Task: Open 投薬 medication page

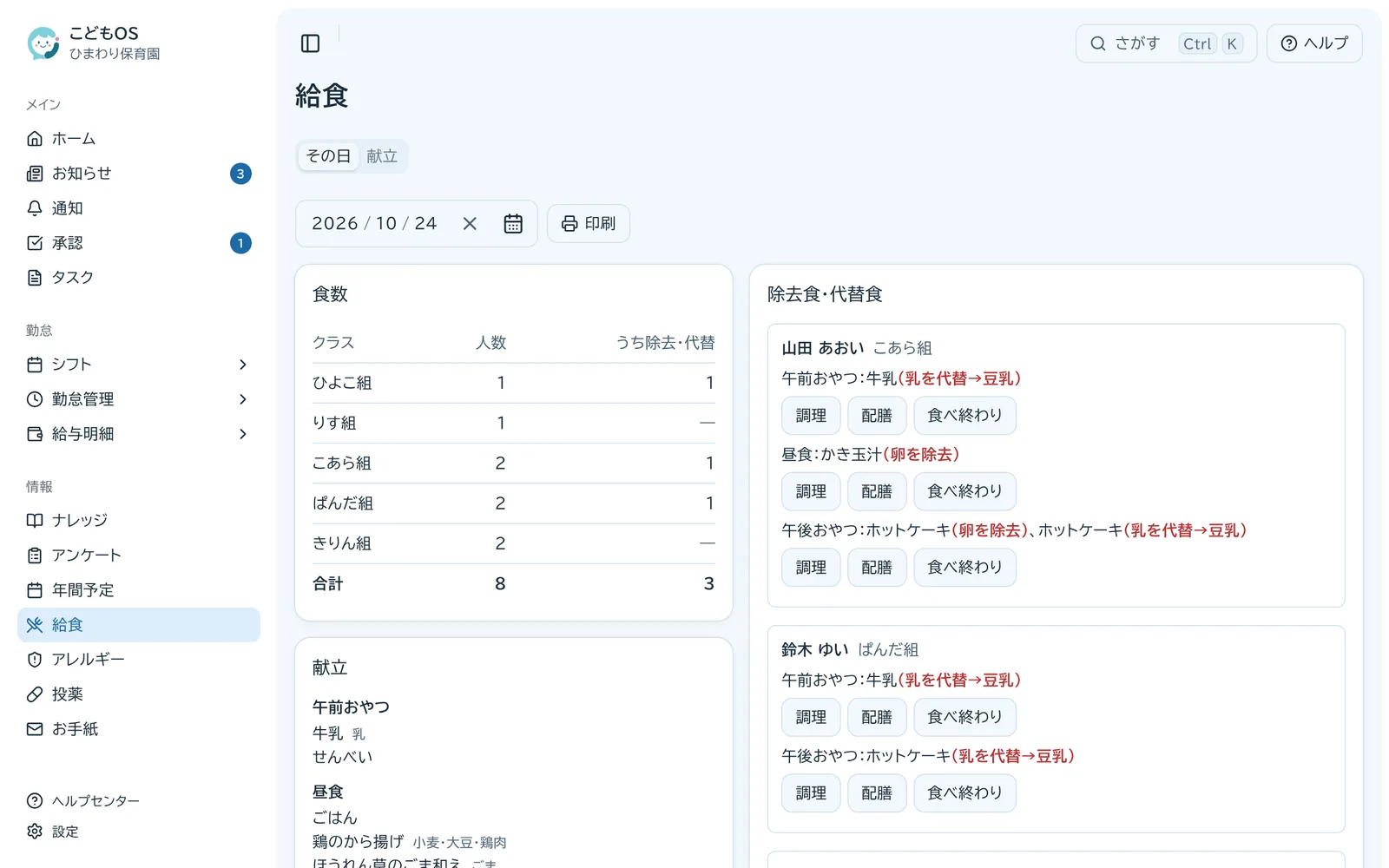Action: pyautogui.click(x=139, y=694)
